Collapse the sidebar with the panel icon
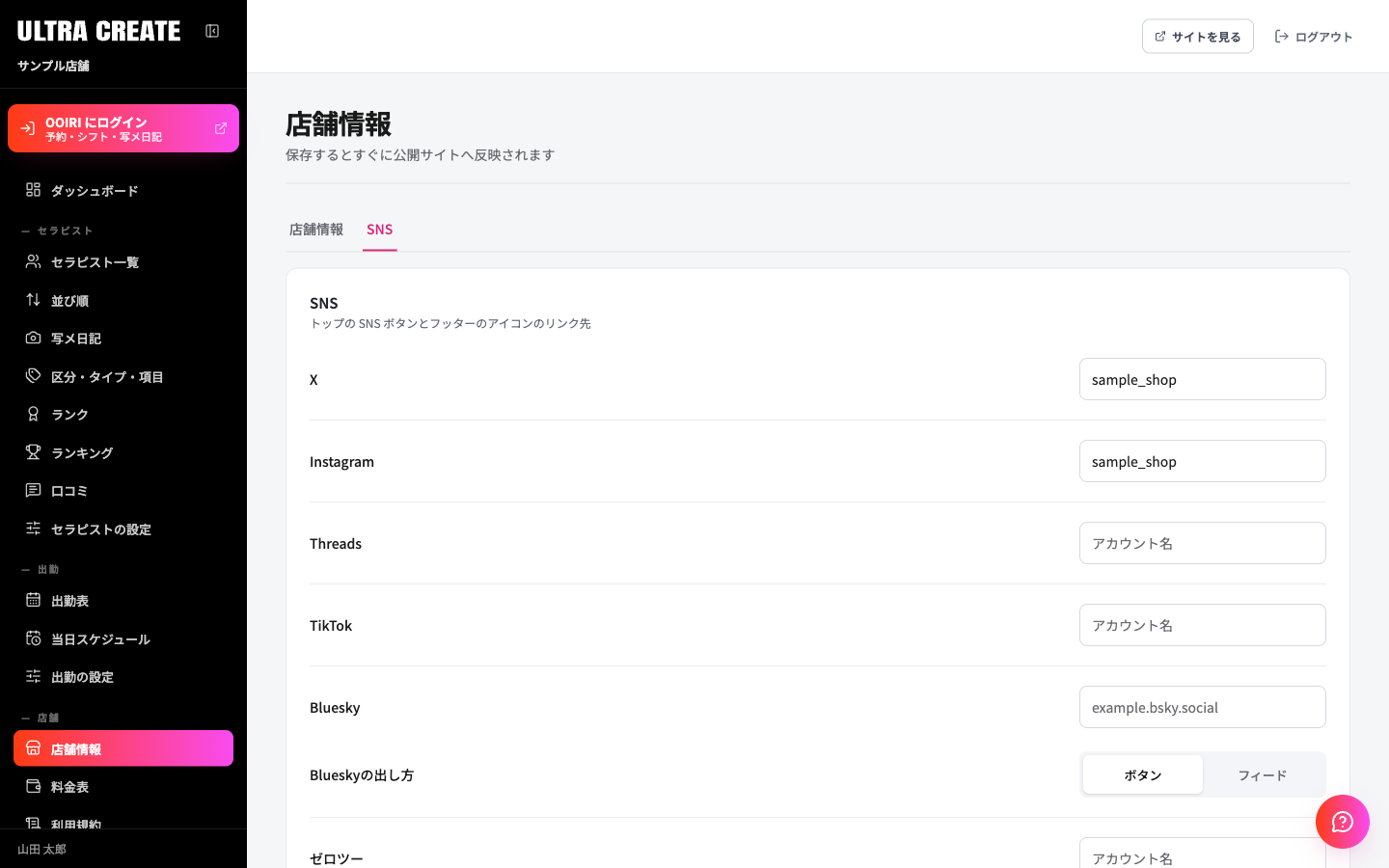1389x868 pixels. 212,31
